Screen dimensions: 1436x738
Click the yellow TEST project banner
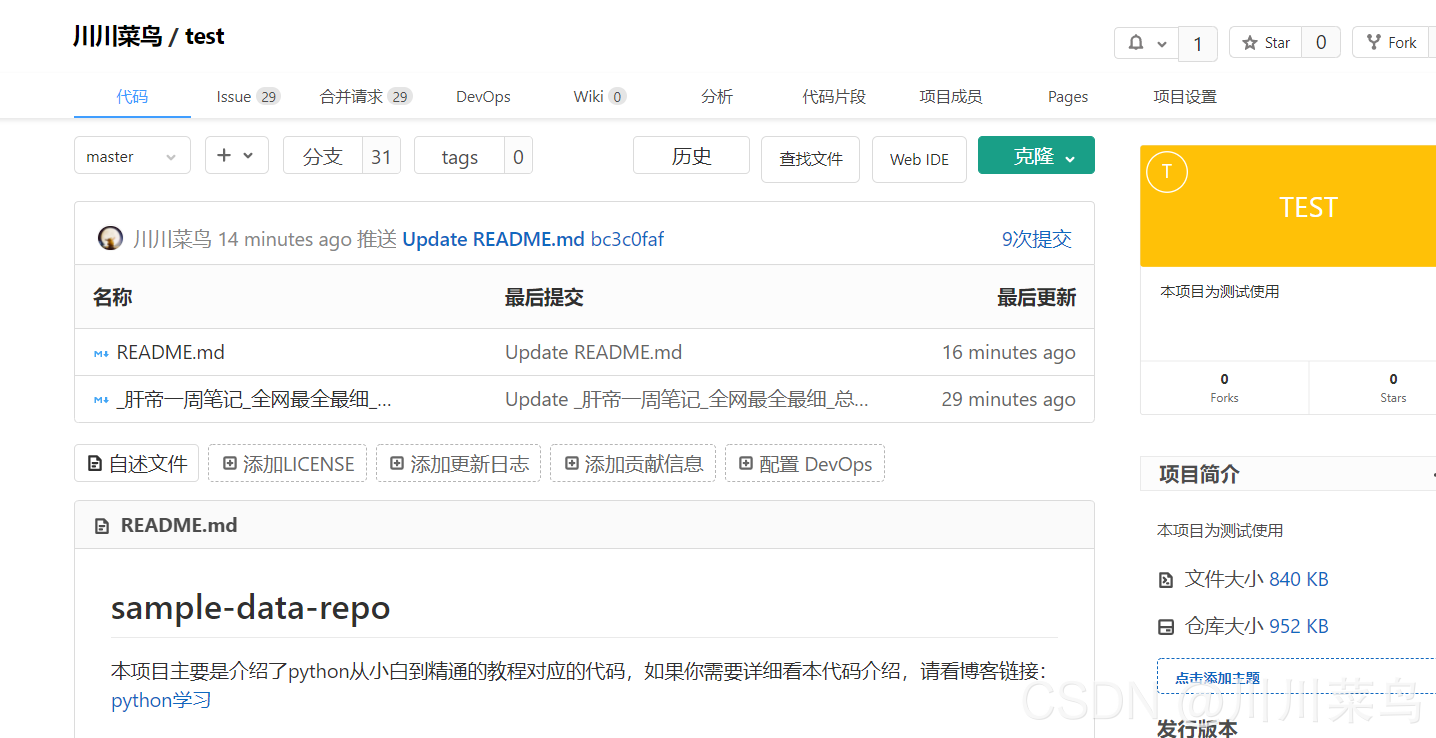point(1308,208)
